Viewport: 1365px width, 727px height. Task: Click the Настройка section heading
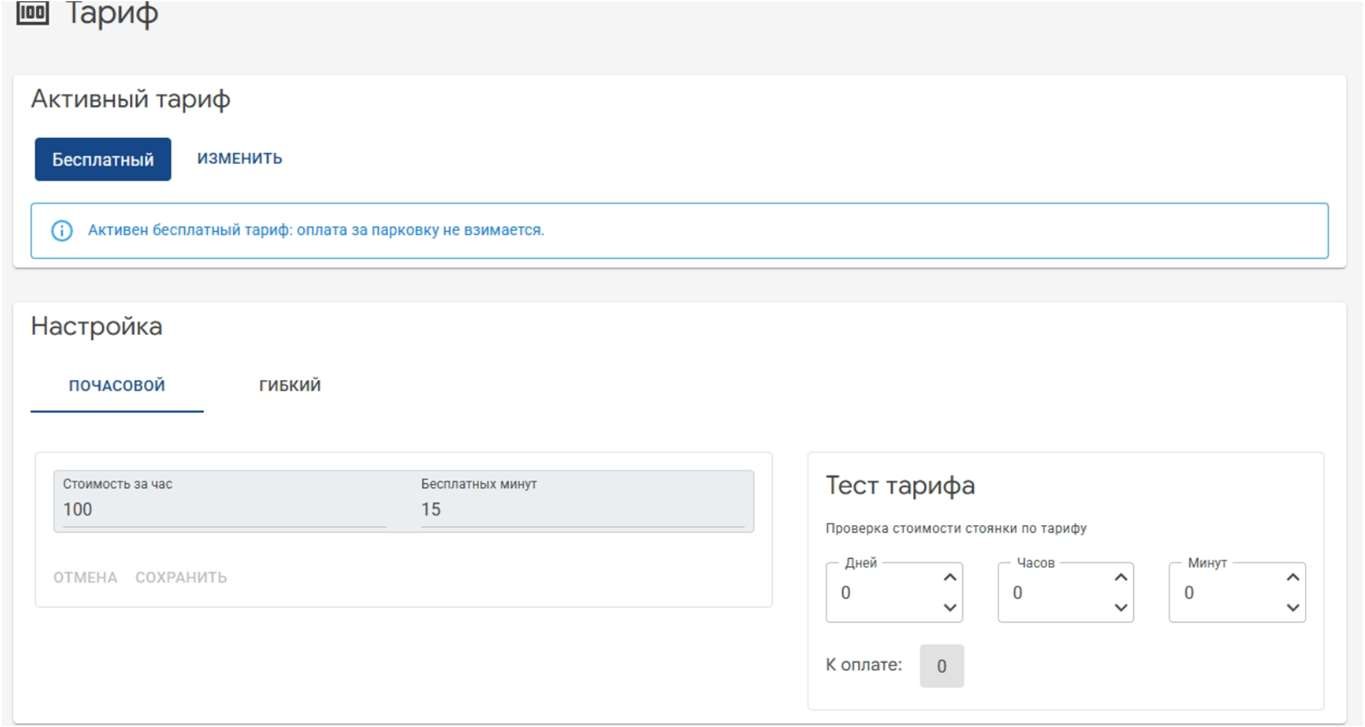97,327
